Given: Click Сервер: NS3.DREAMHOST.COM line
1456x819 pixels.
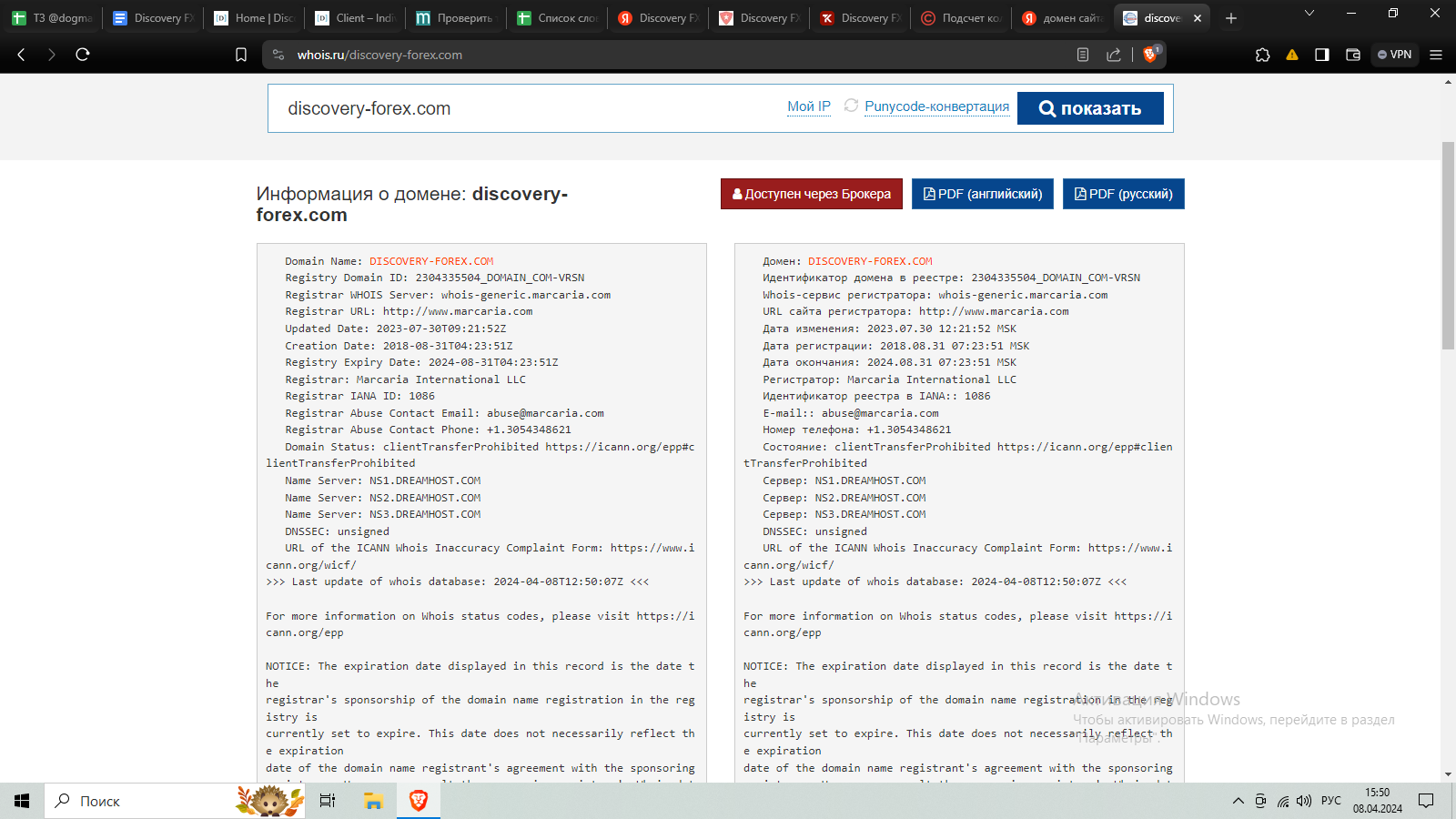Looking at the screenshot, I should (x=844, y=514).
